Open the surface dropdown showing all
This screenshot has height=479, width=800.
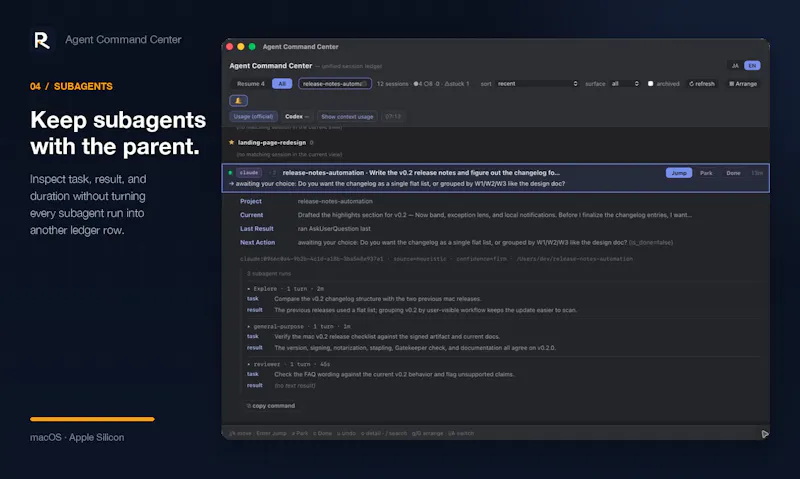pyautogui.click(x=624, y=84)
